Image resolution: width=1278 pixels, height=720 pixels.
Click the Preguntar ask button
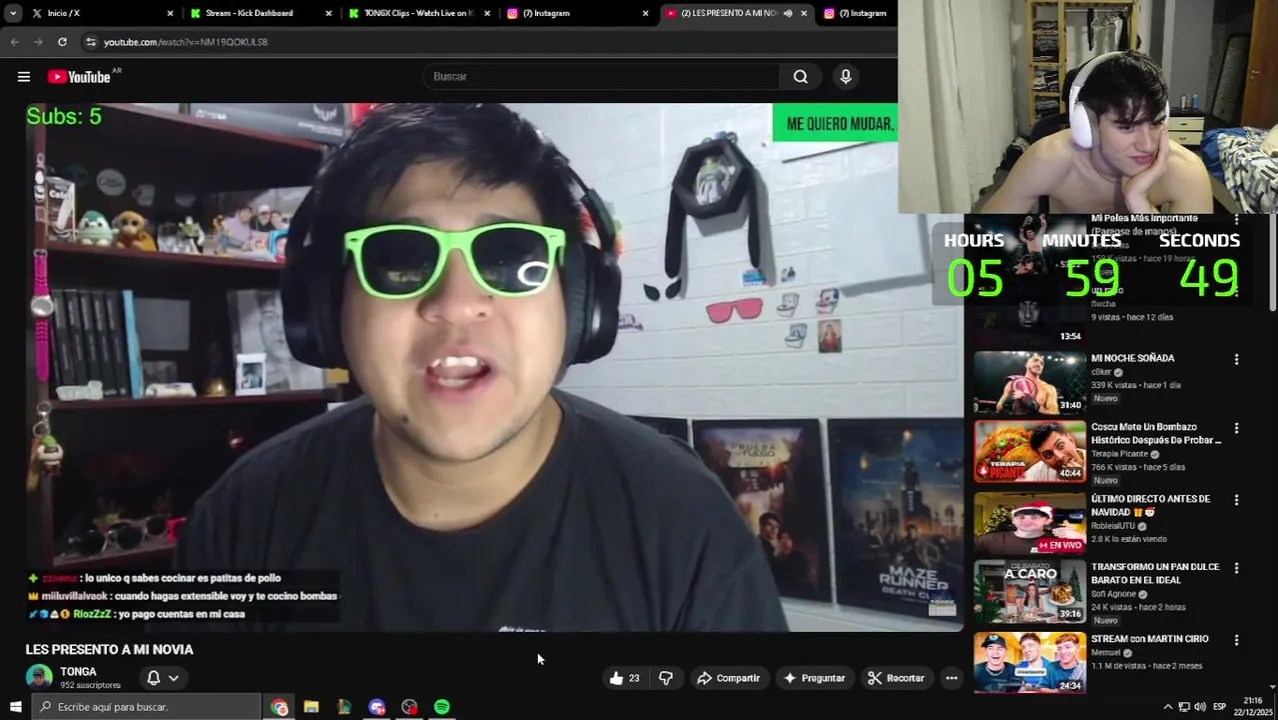pyautogui.click(x=813, y=678)
